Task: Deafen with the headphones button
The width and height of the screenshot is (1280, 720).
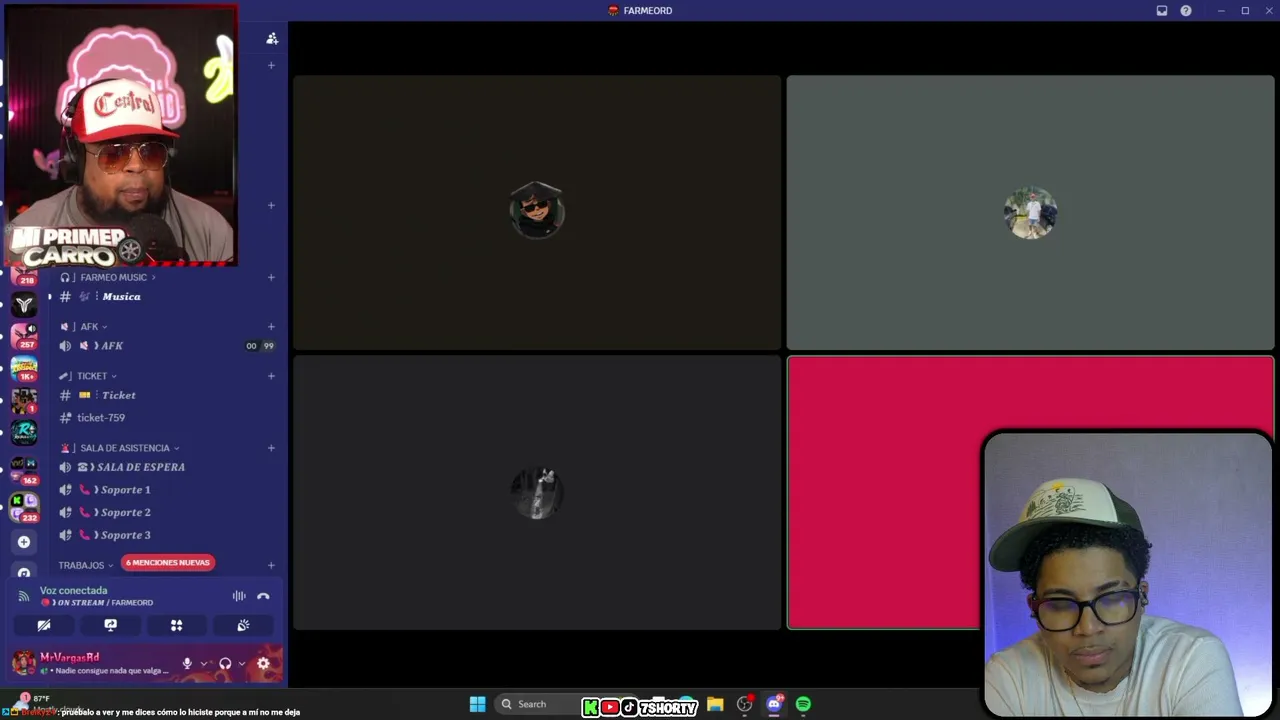Action: pos(225,663)
